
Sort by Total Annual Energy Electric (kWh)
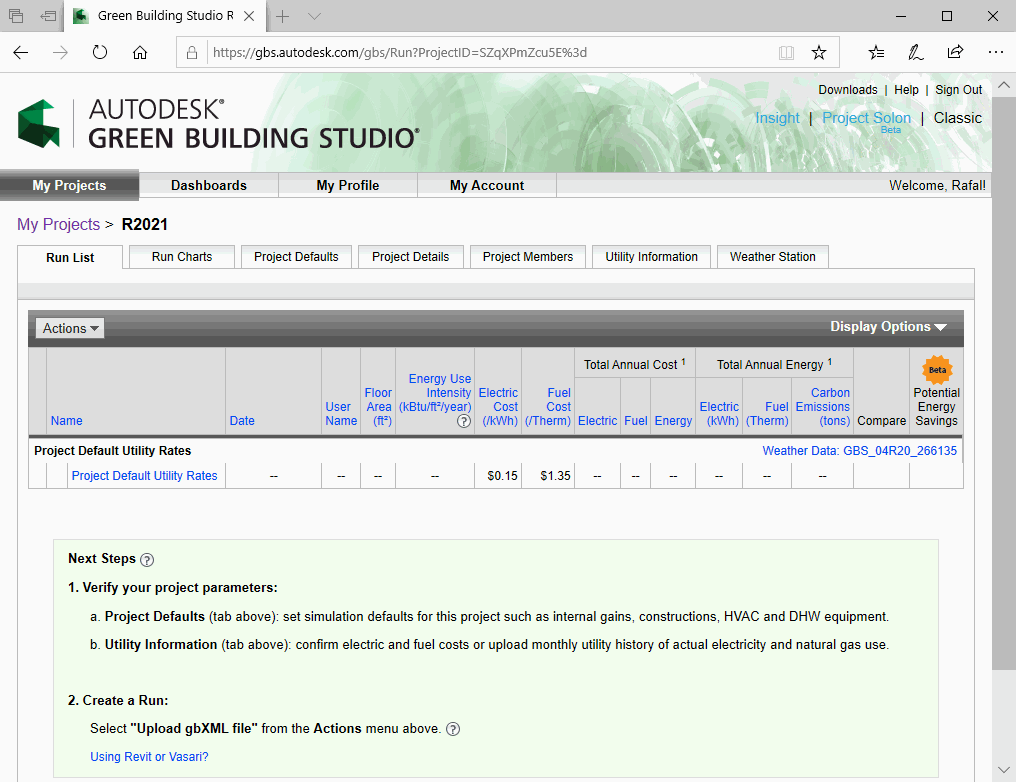719,413
